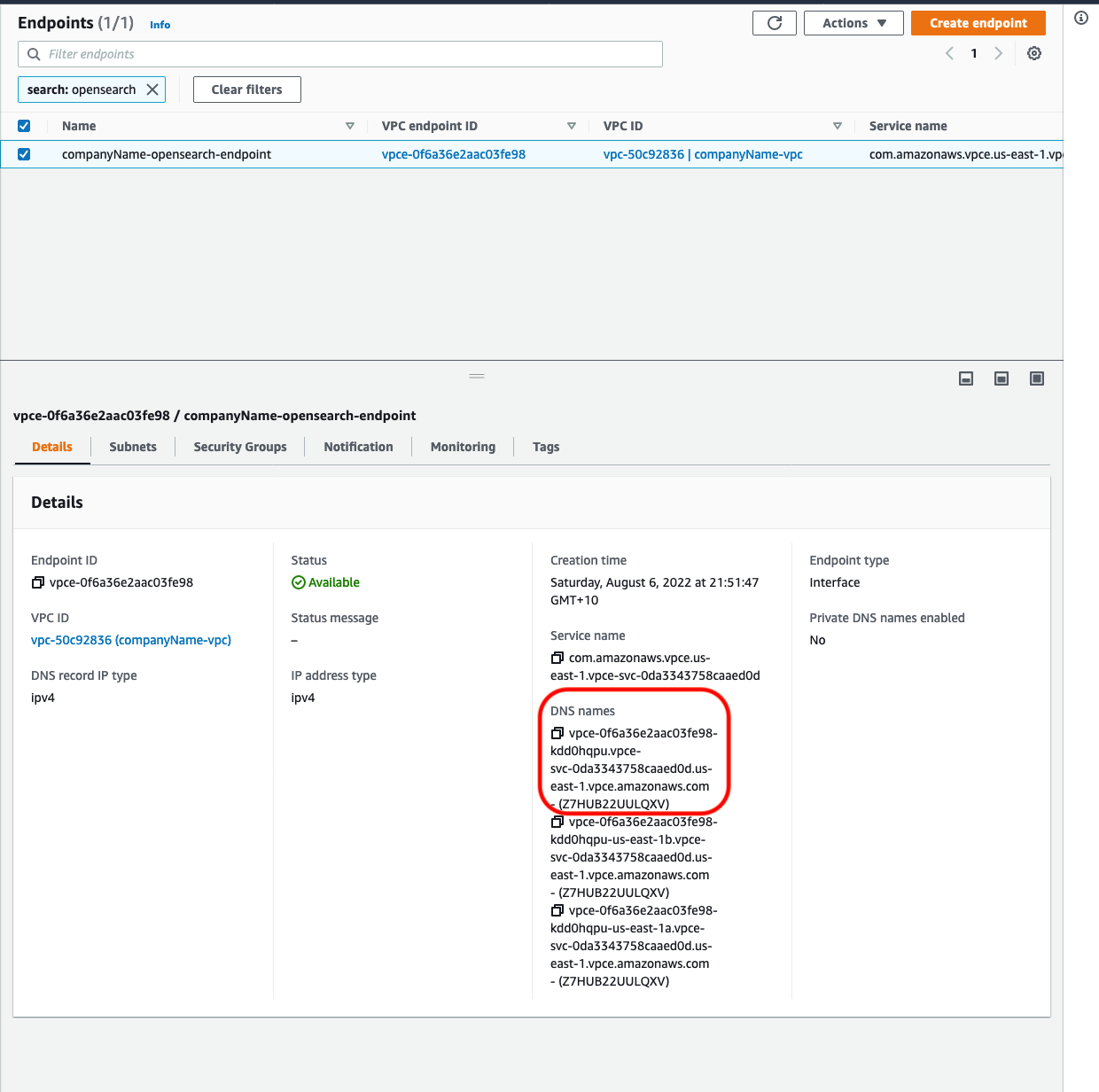Copy the Service name value icon
The width and height of the screenshot is (1099, 1092).
(x=557, y=658)
